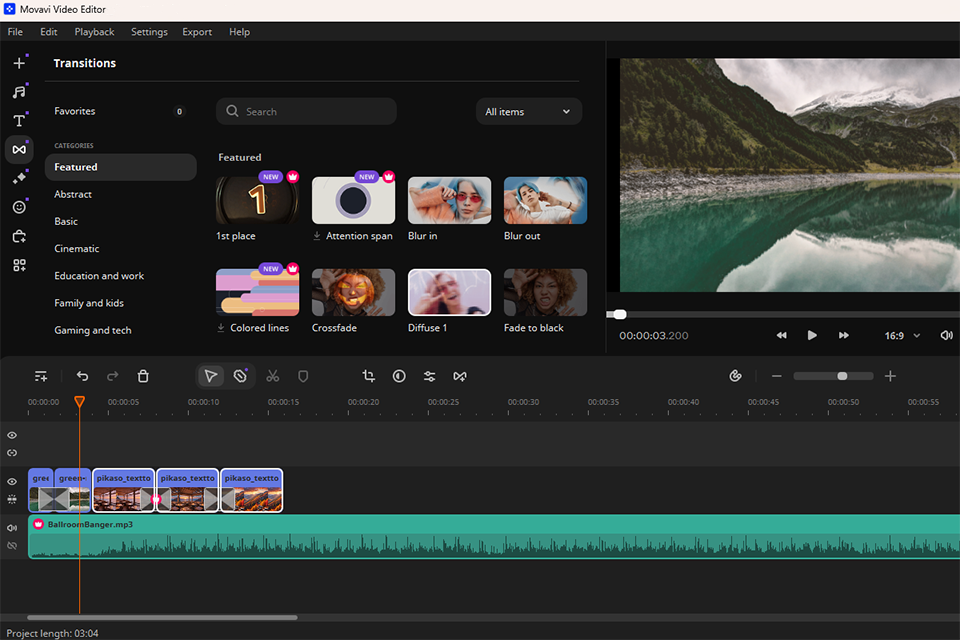This screenshot has height=640, width=960.
Task: Toggle visibility of the upper overlay track
Action: click(x=12, y=435)
